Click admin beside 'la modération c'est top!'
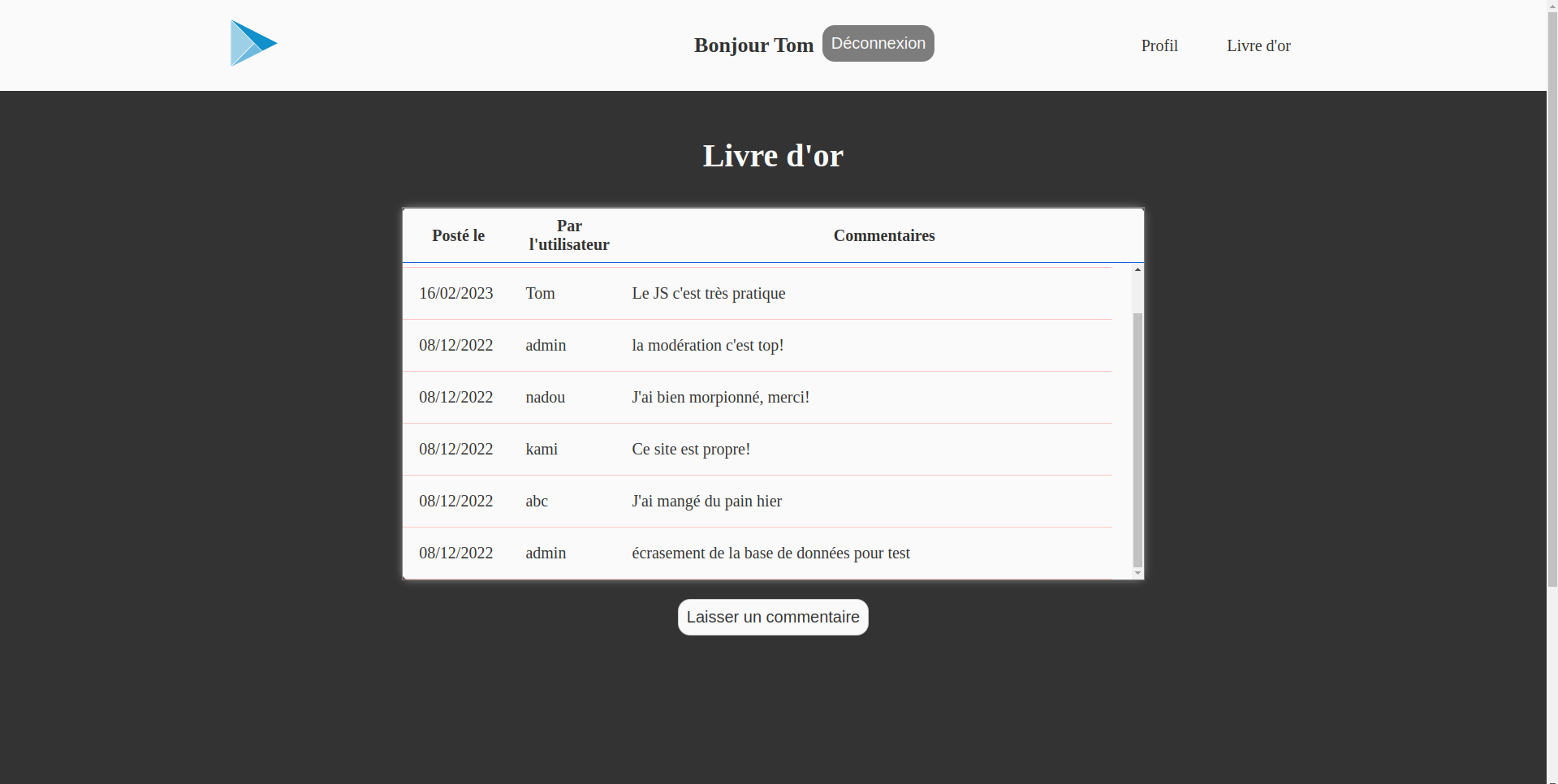Viewport: 1558px width, 784px height. [x=546, y=345]
